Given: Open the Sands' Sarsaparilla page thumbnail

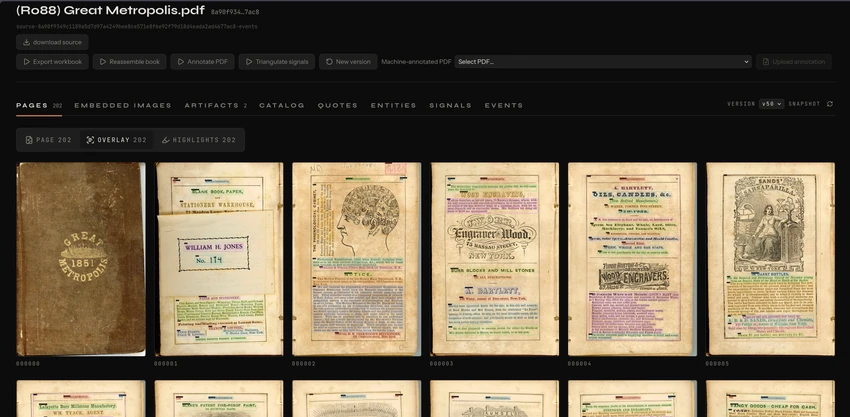Looking at the screenshot, I should [x=770, y=259].
